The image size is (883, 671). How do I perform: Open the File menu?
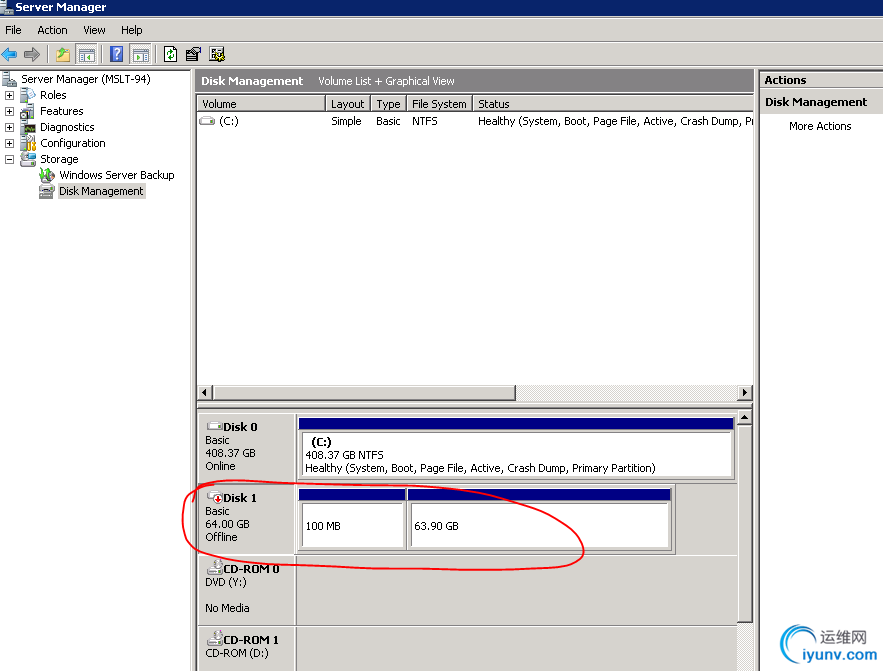coord(14,30)
